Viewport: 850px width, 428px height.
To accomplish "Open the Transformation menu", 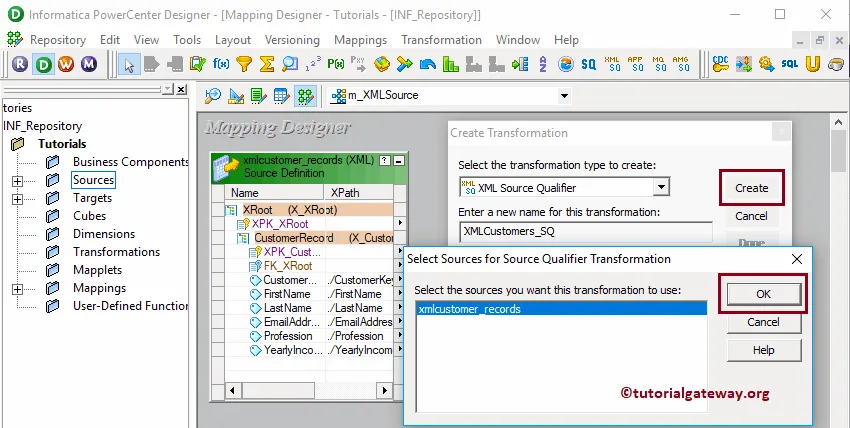I will click(441, 40).
